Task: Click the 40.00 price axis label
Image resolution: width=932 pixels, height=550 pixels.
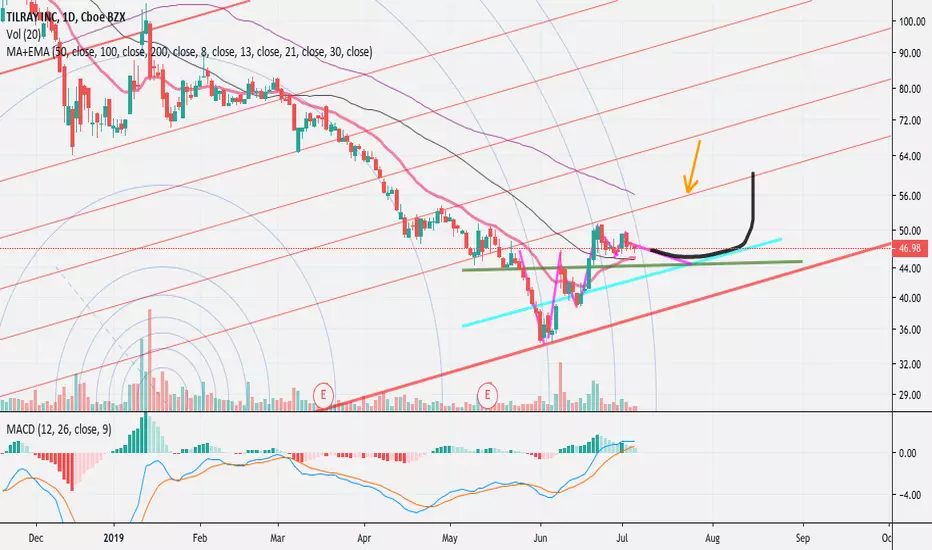Action: (x=912, y=298)
